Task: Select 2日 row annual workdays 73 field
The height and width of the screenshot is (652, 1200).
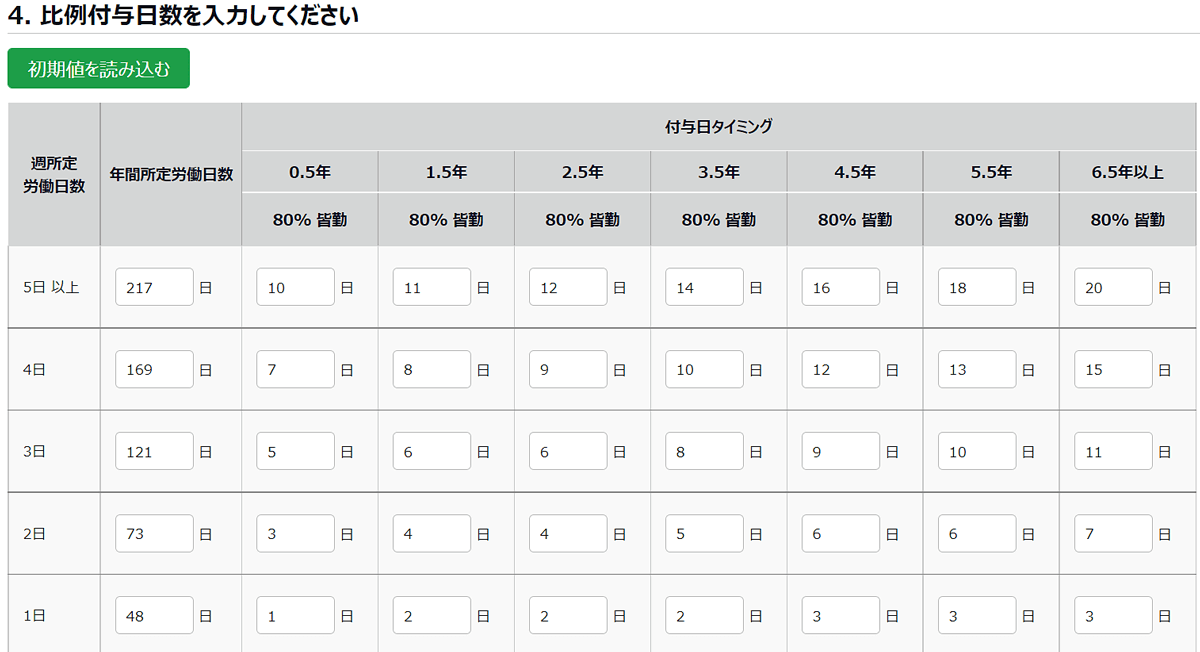Action: 154,533
